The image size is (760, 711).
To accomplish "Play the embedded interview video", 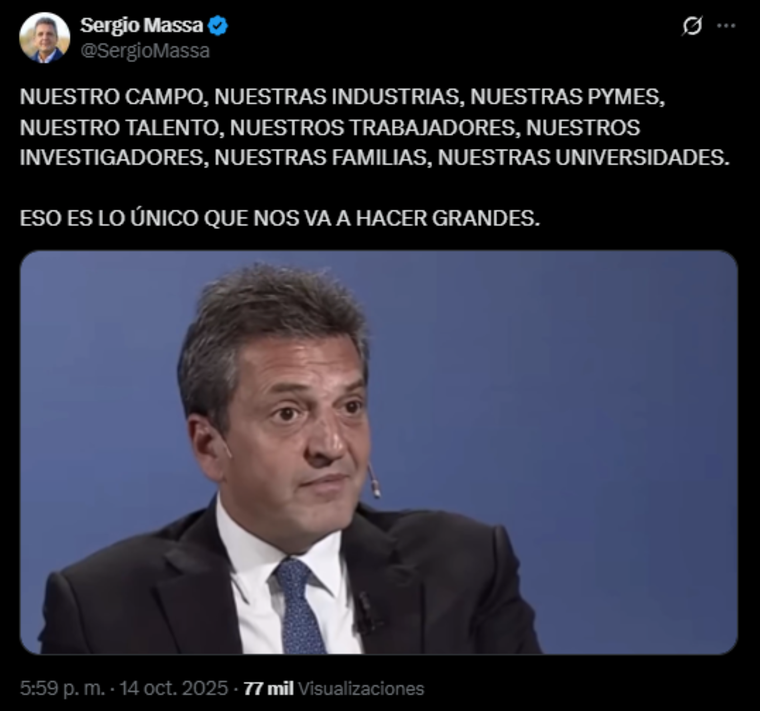I will pyautogui.click(x=379, y=452).
